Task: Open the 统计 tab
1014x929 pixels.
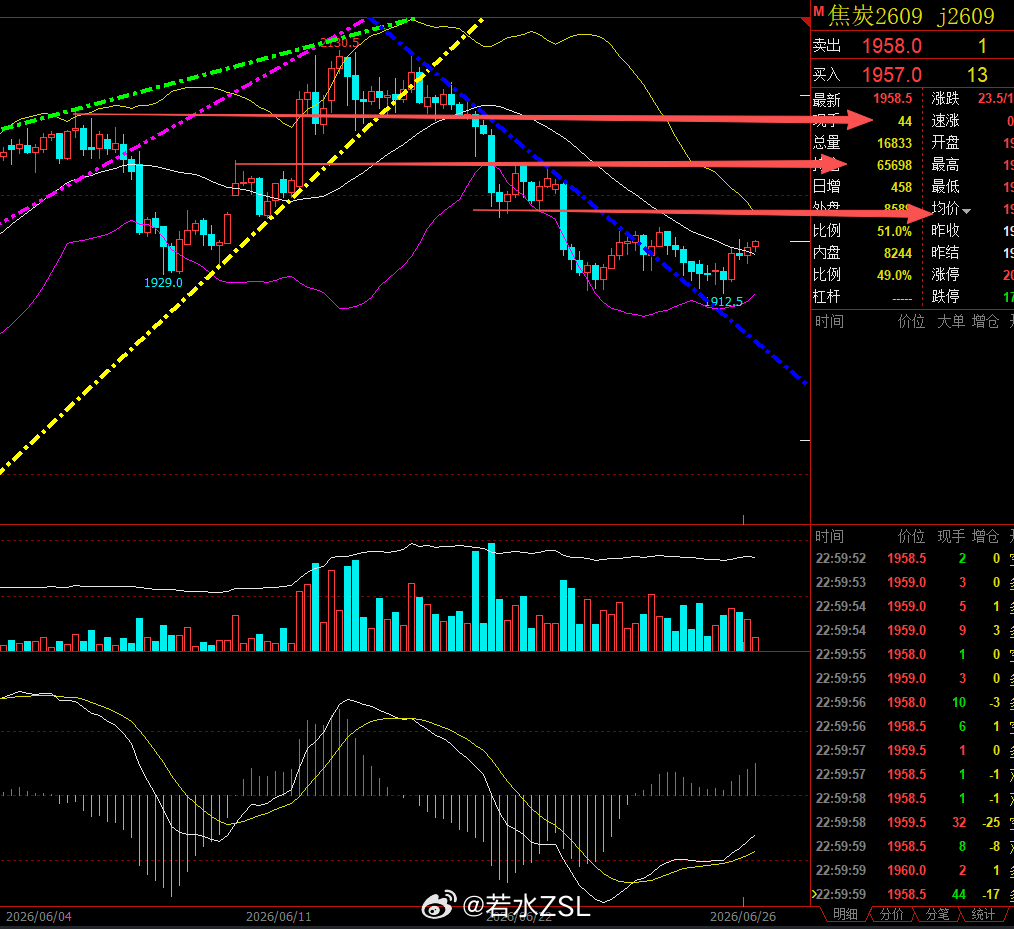Action: pos(983,914)
